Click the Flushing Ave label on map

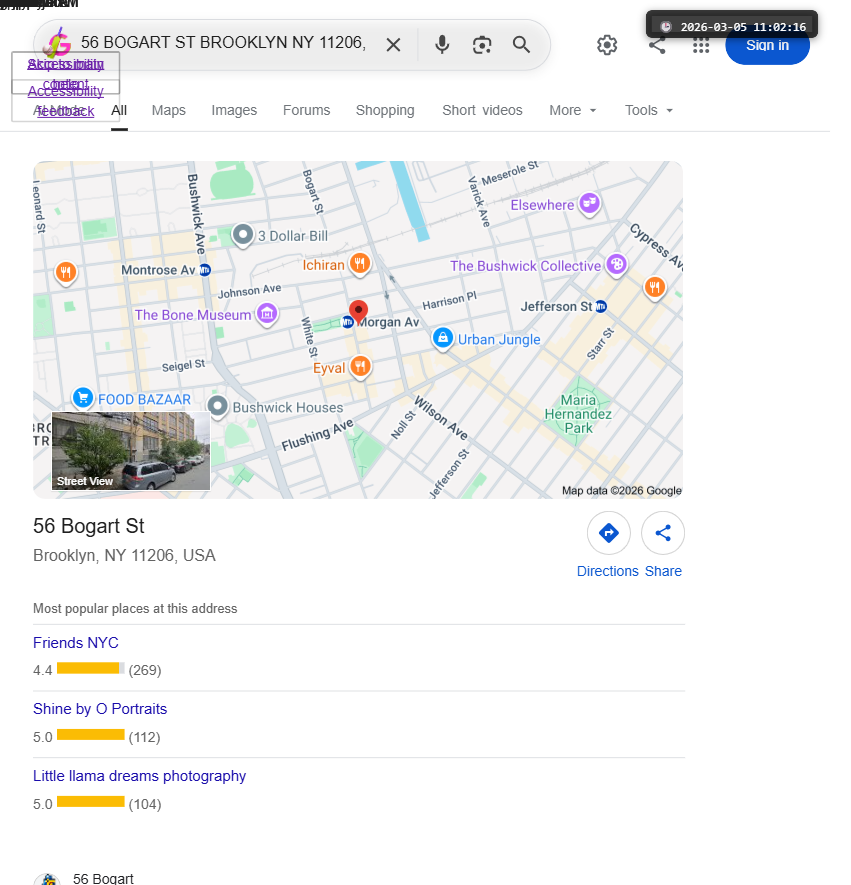pyautogui.click(x=317, y=435)
